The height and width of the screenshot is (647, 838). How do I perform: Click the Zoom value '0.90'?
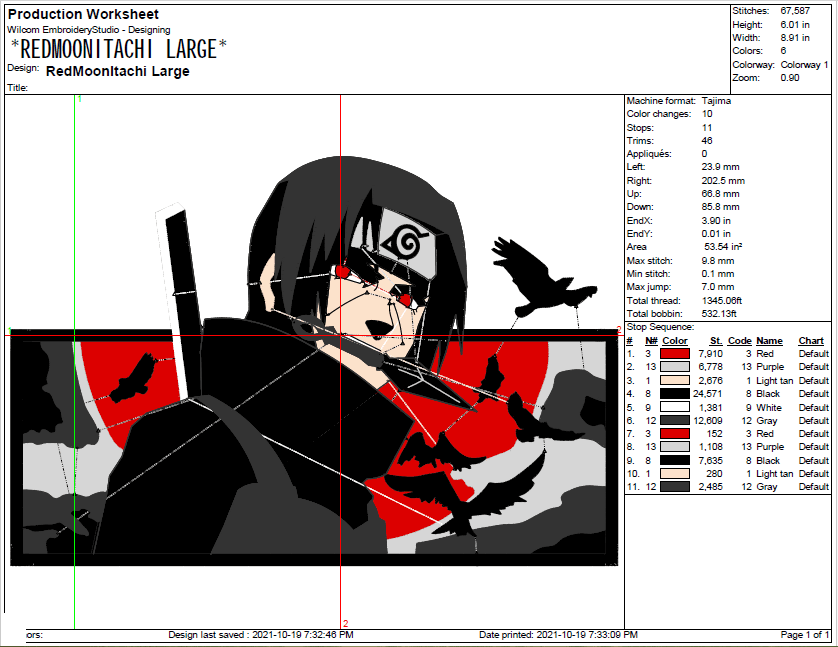pyautogui.click(x=790, y=78)
